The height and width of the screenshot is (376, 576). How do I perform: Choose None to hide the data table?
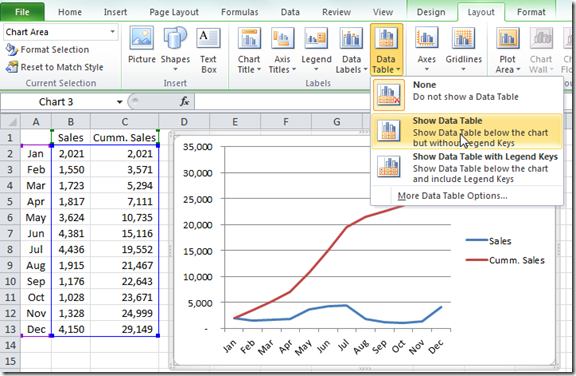click(x=467, y=95)
